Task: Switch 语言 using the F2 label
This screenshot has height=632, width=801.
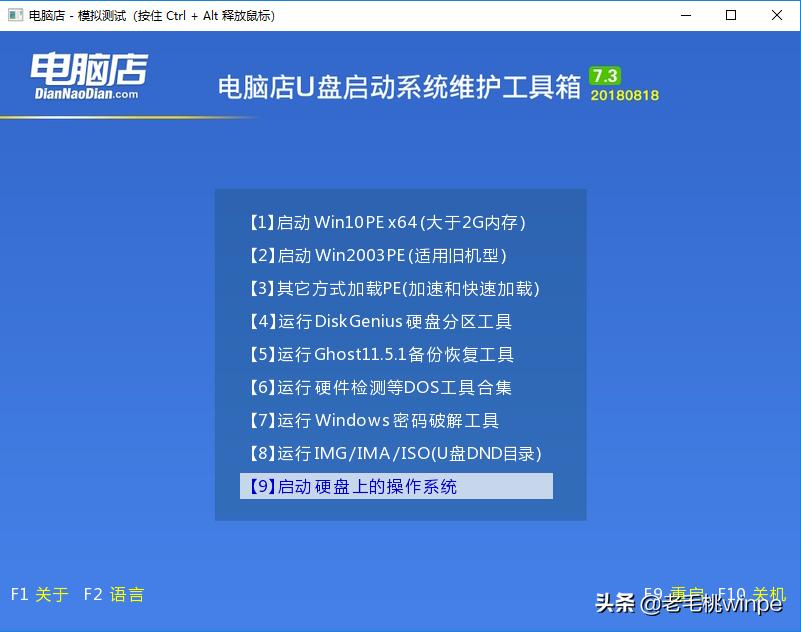Action: click(113, 594)
